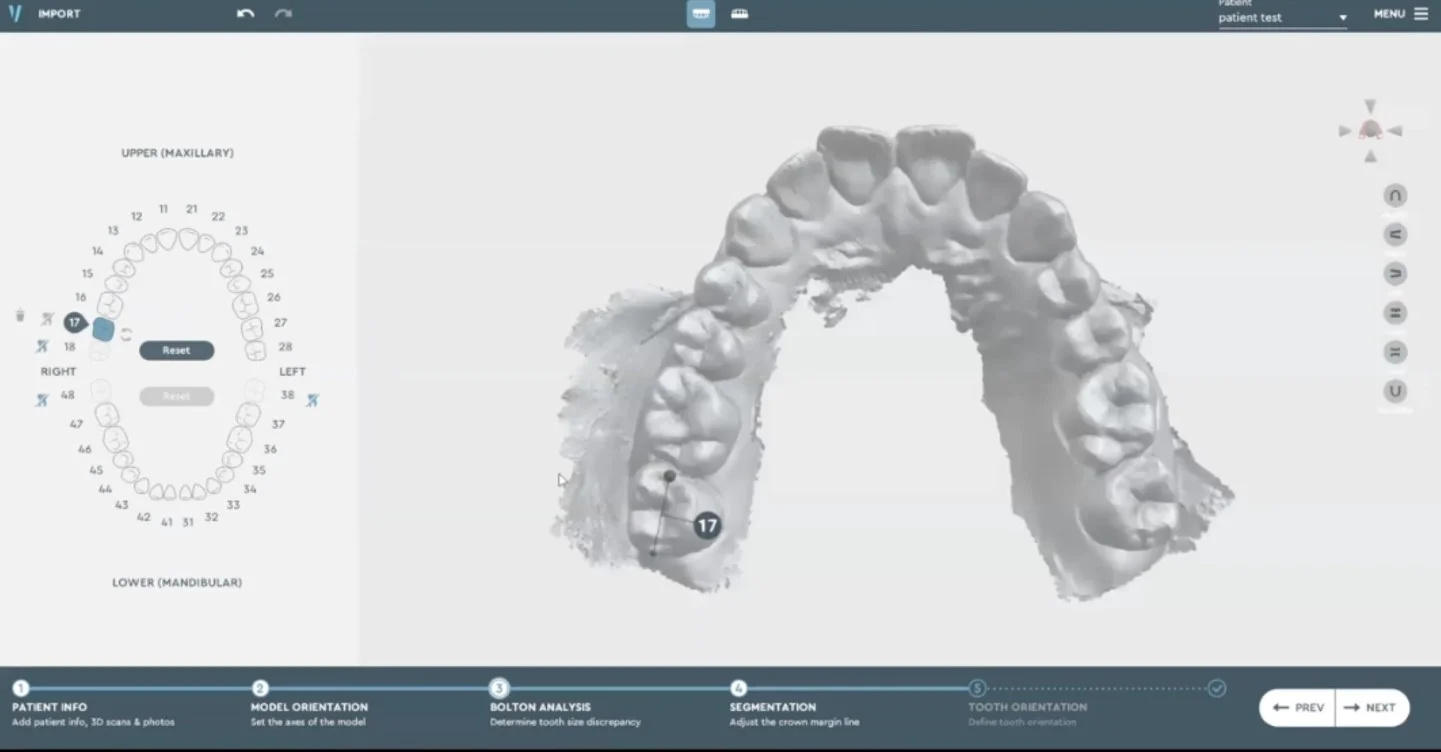Screen dimensions: 1441x752
Task: Select tooth 26 in the dental chart
Action: coord(244,304)
